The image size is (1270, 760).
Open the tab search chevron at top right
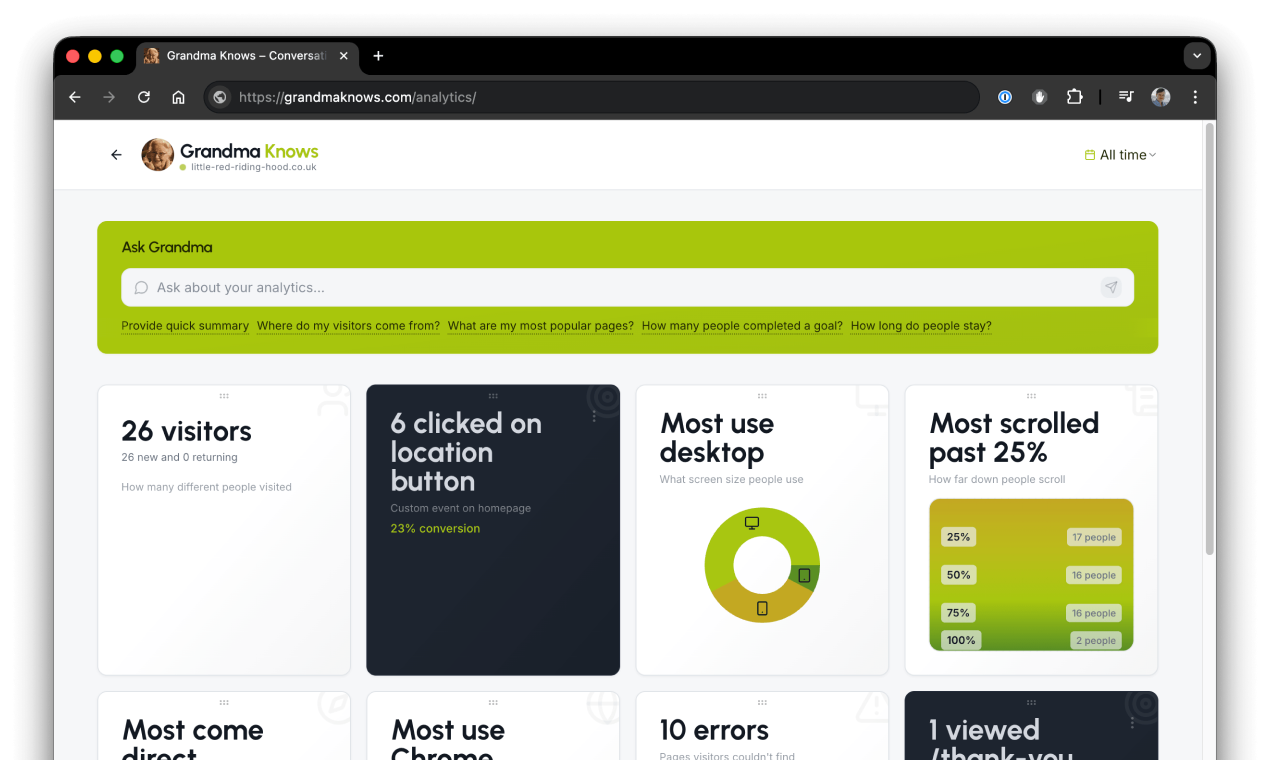click(1197, 55)
